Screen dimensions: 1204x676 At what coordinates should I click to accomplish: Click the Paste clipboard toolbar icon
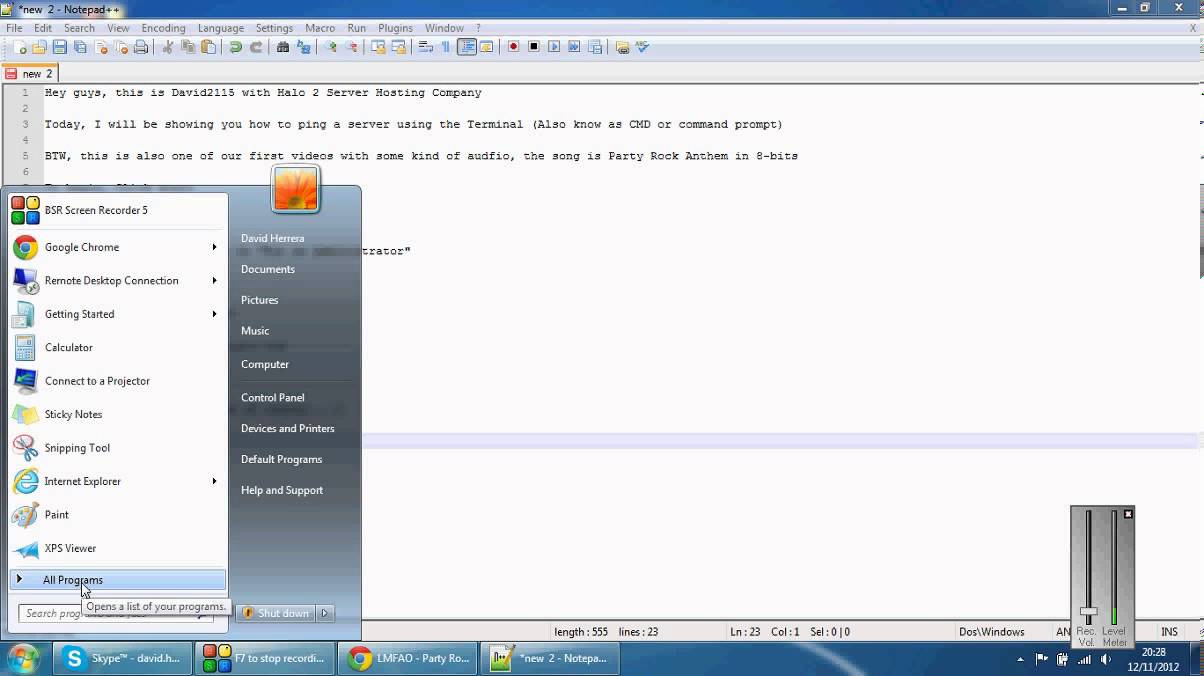tap(208, 47)
